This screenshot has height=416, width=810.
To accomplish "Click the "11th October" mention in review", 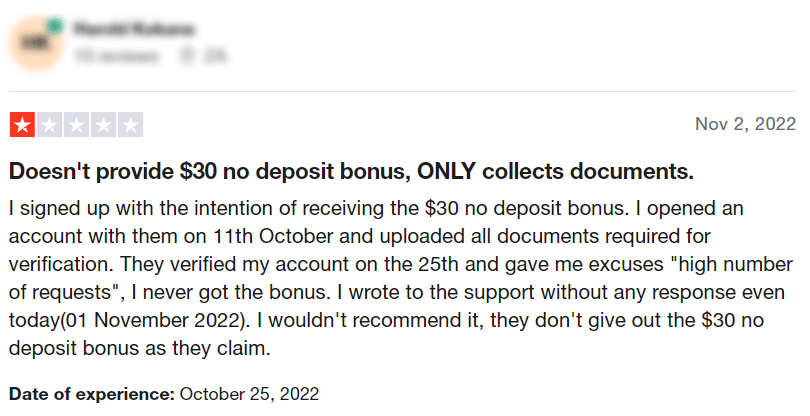I will pyautogui.click(x=273, y=236).
